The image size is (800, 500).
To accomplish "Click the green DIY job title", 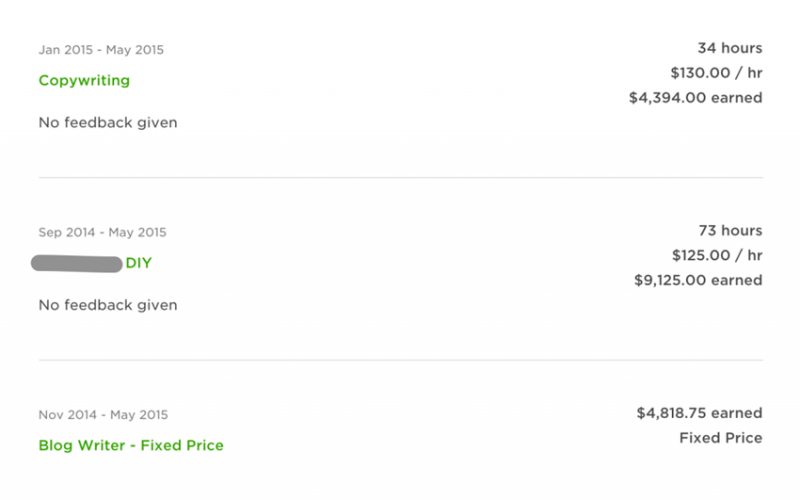I will click(139, 263).
